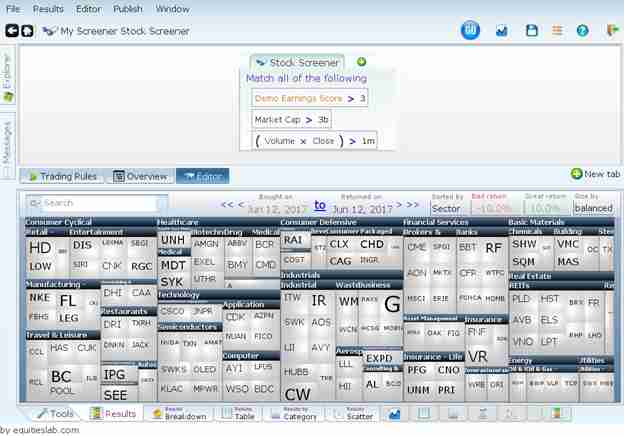The image size is (624, 436).
Task: Click the exit arrow icon at top right
Action: 613,30
